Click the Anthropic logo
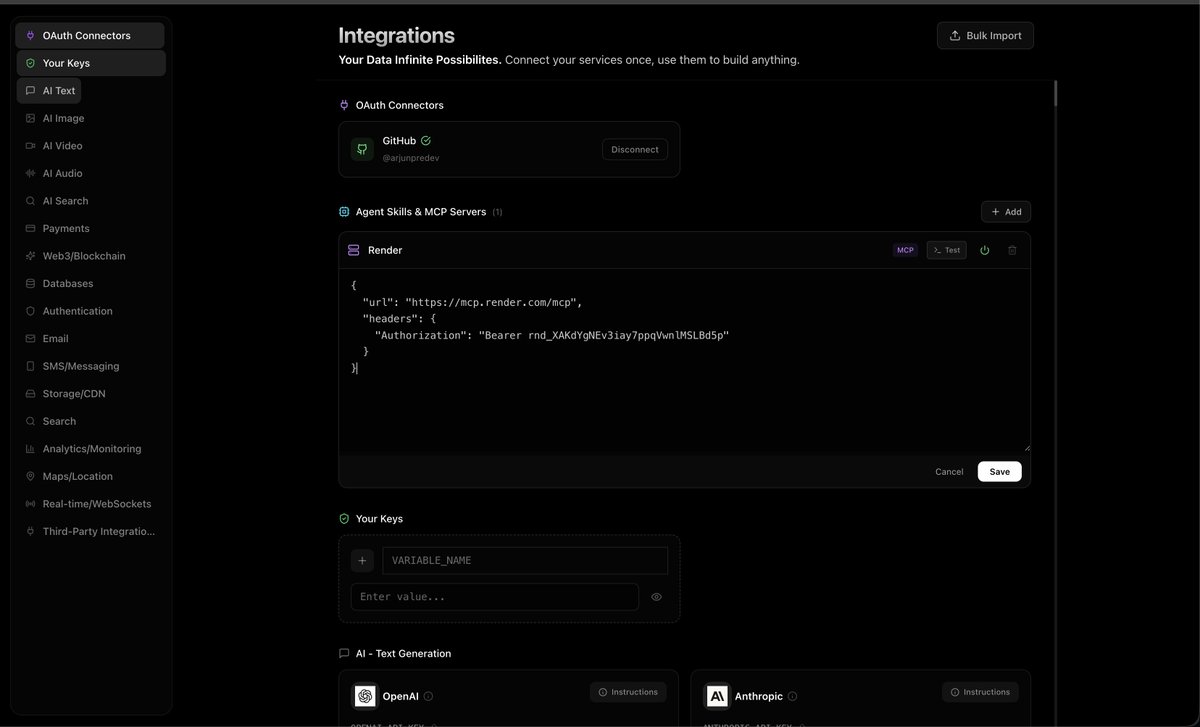 point(717,696)
